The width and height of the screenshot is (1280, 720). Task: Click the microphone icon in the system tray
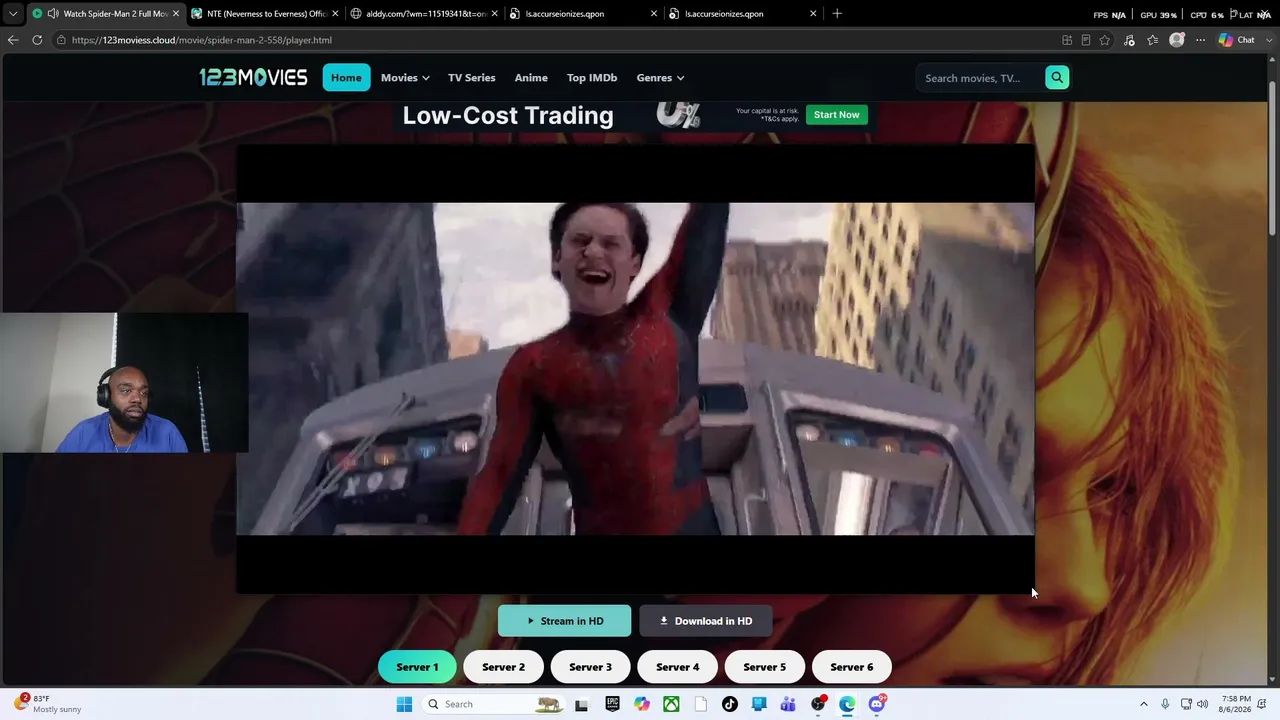(1165, 704)
